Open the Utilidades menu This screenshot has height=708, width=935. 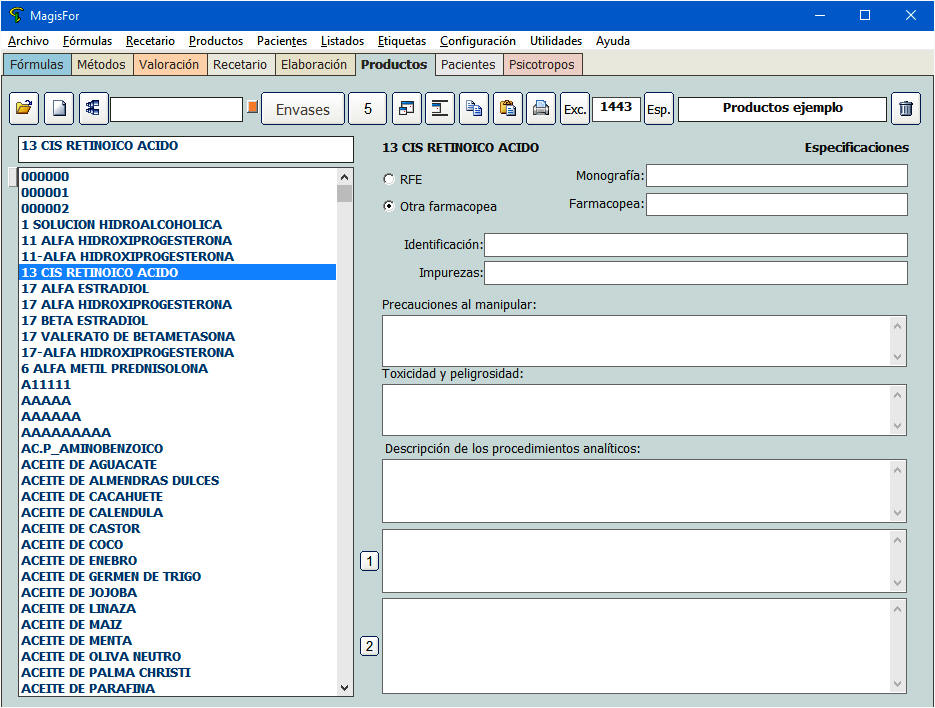point(556,41)
